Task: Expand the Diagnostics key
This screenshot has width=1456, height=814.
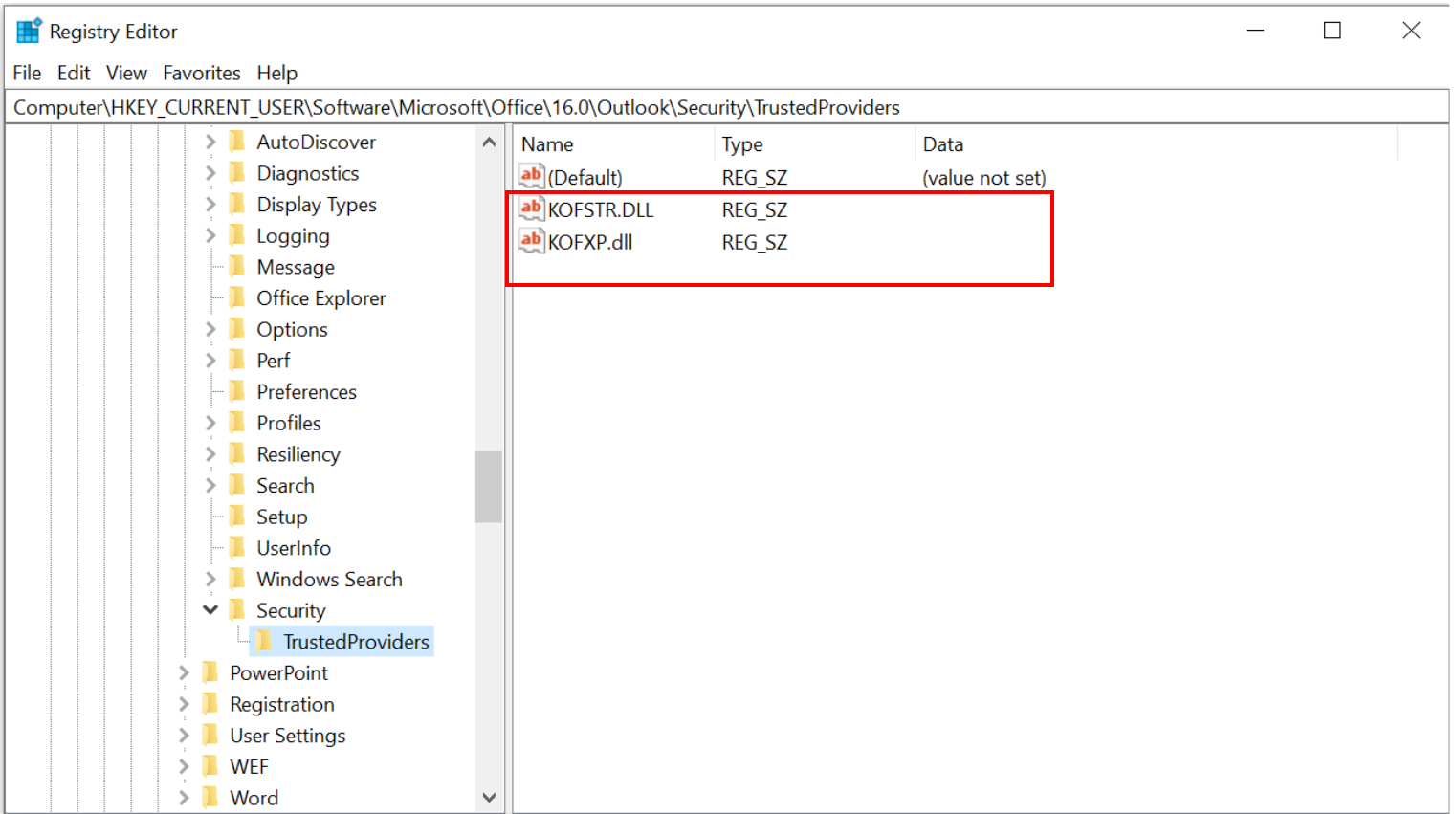Action: [210, 173]
